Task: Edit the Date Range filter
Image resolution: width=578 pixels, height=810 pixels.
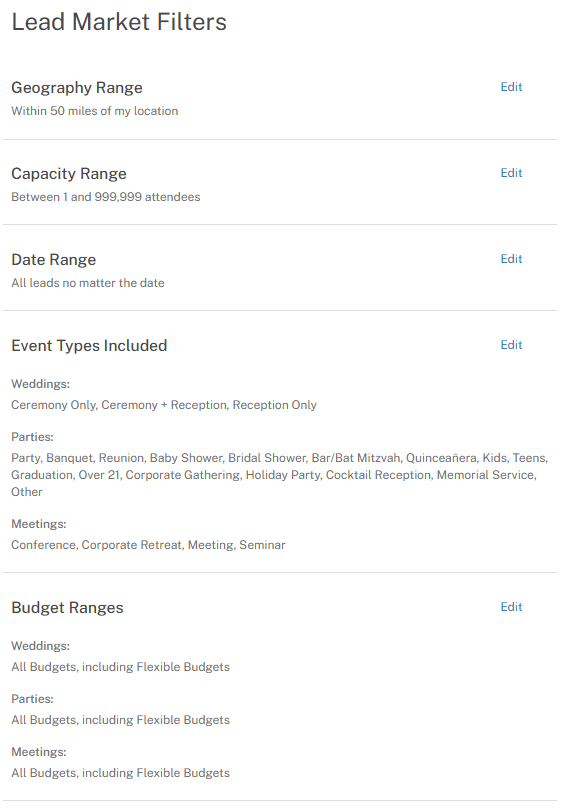Action: pyautogui.click(x=511, y=259)
